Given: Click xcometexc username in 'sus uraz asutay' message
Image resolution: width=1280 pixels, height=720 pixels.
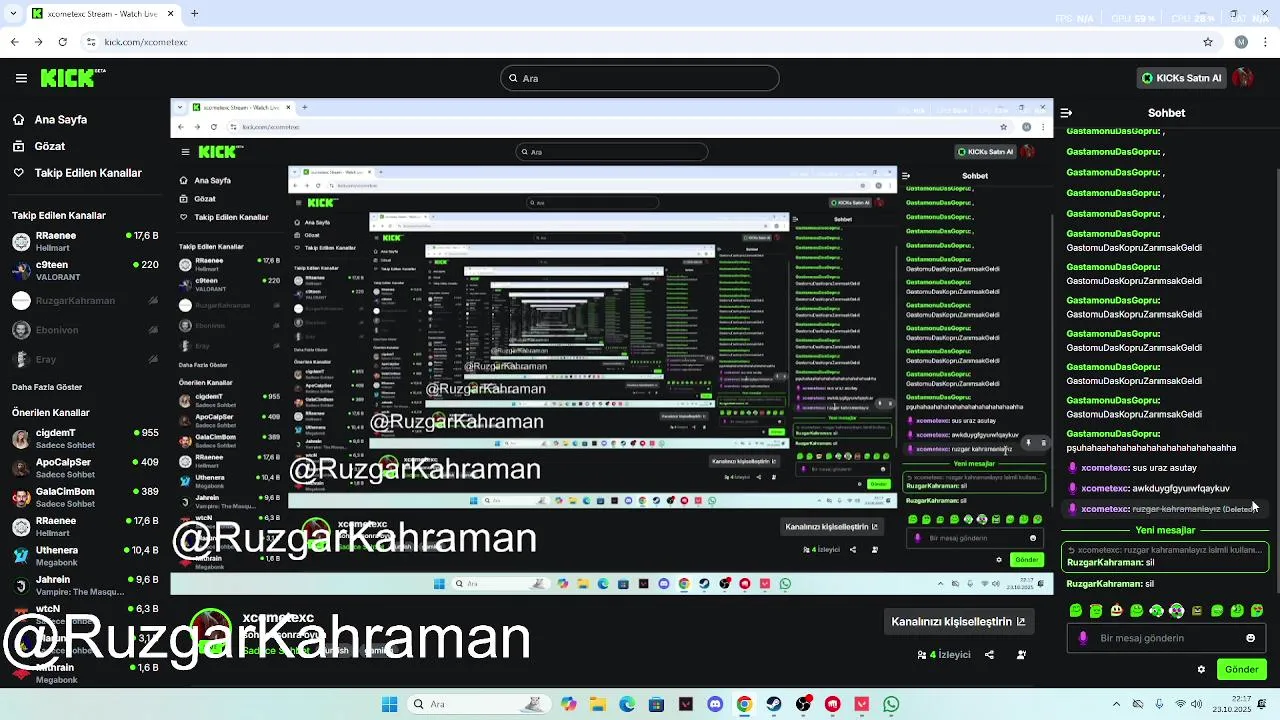Looking at the screenshot, I should pos(1105,468).
